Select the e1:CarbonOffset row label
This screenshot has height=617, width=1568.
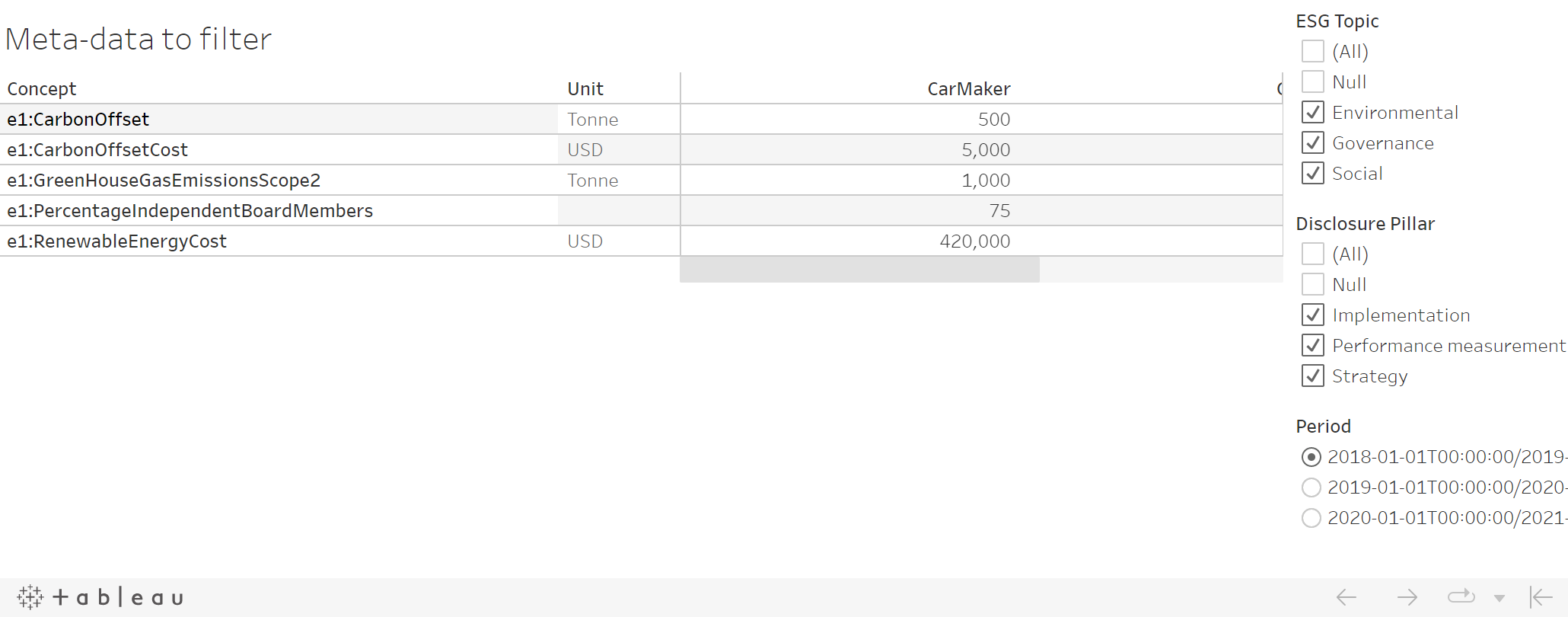[78, 120]
